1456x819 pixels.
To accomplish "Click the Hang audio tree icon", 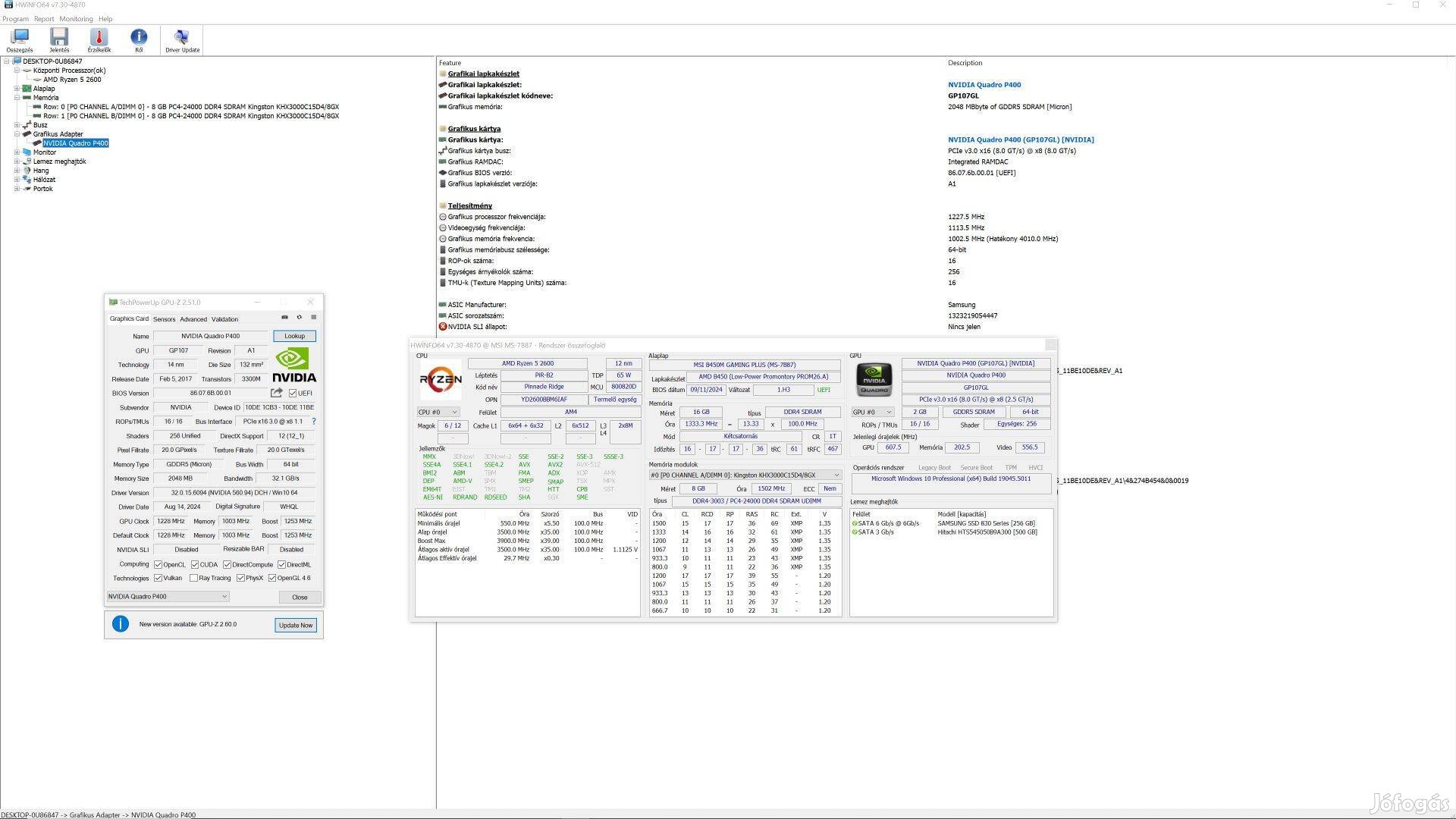I will pos(27,171).
